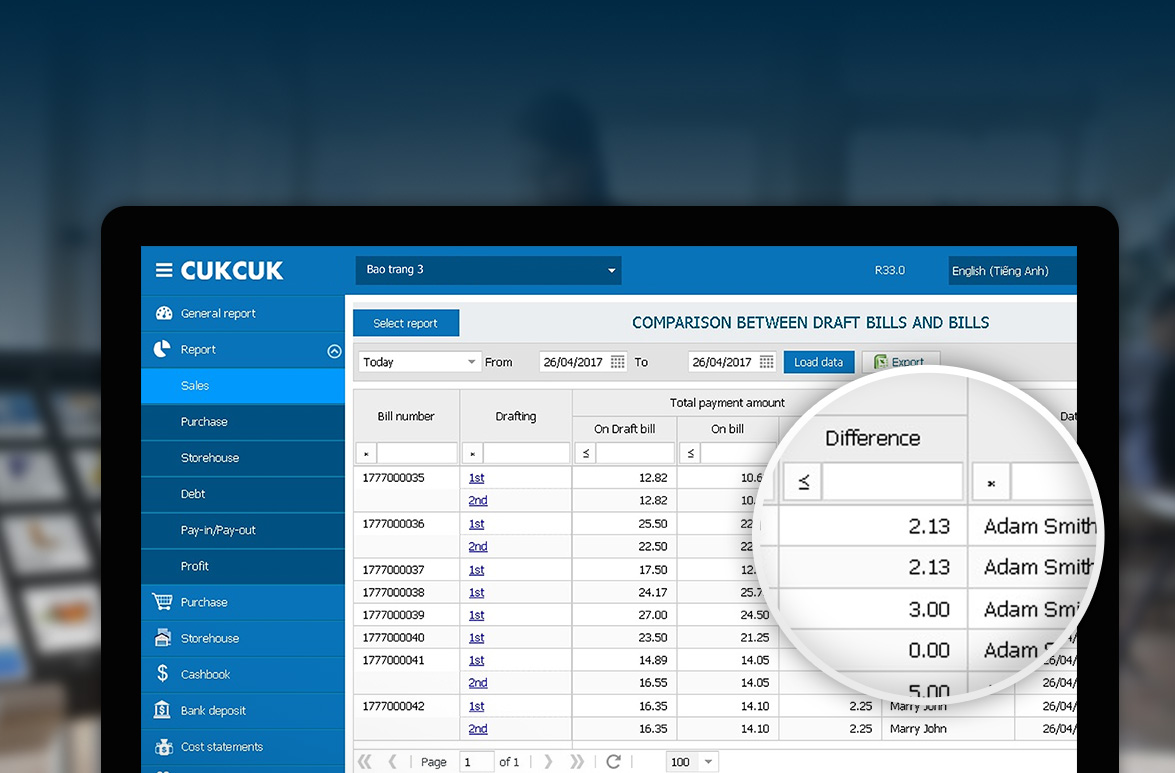Click the Select report button

pyautogui.click(x=405, y=323)
